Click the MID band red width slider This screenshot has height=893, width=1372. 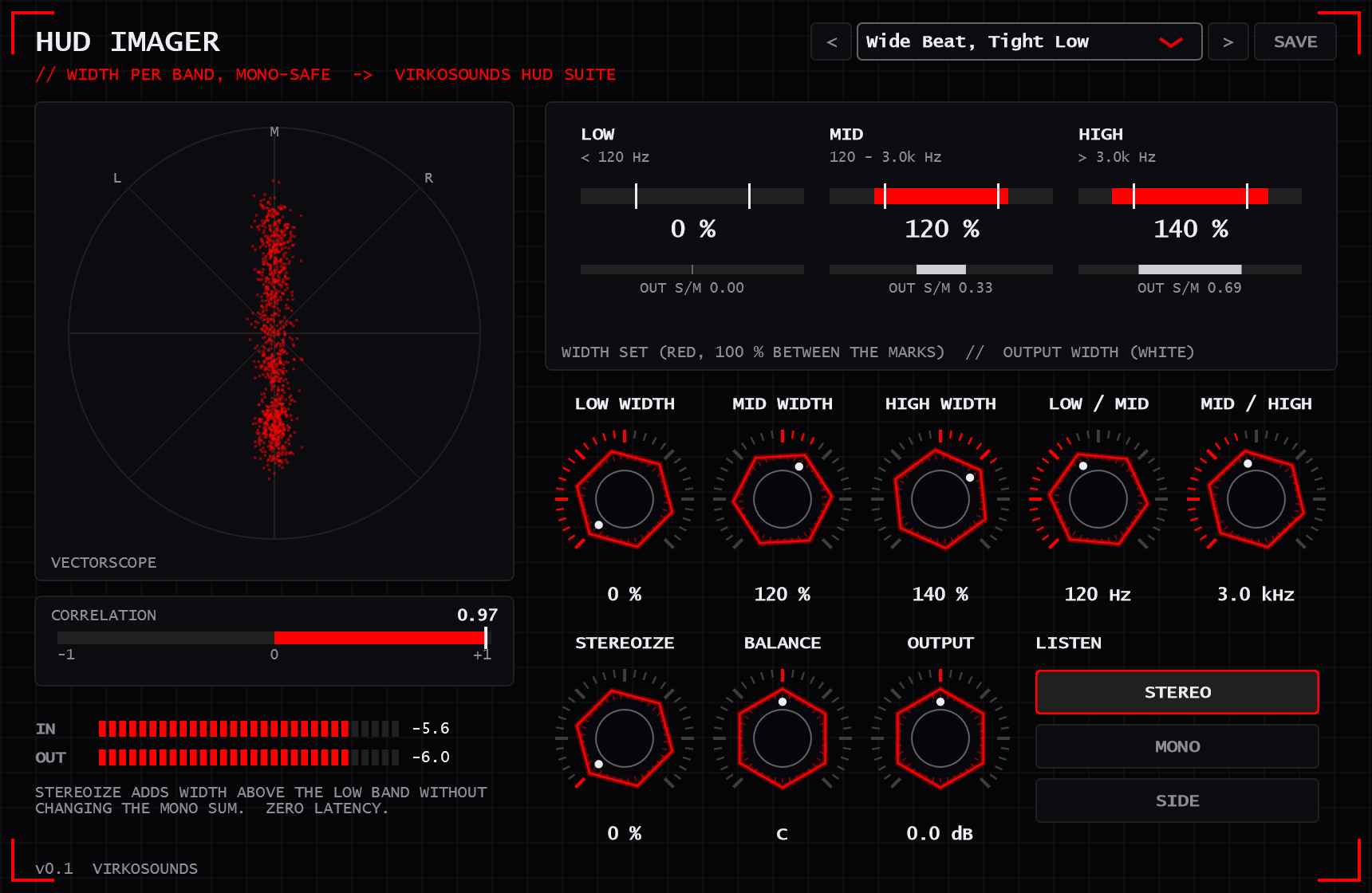(x=941, y=196)
